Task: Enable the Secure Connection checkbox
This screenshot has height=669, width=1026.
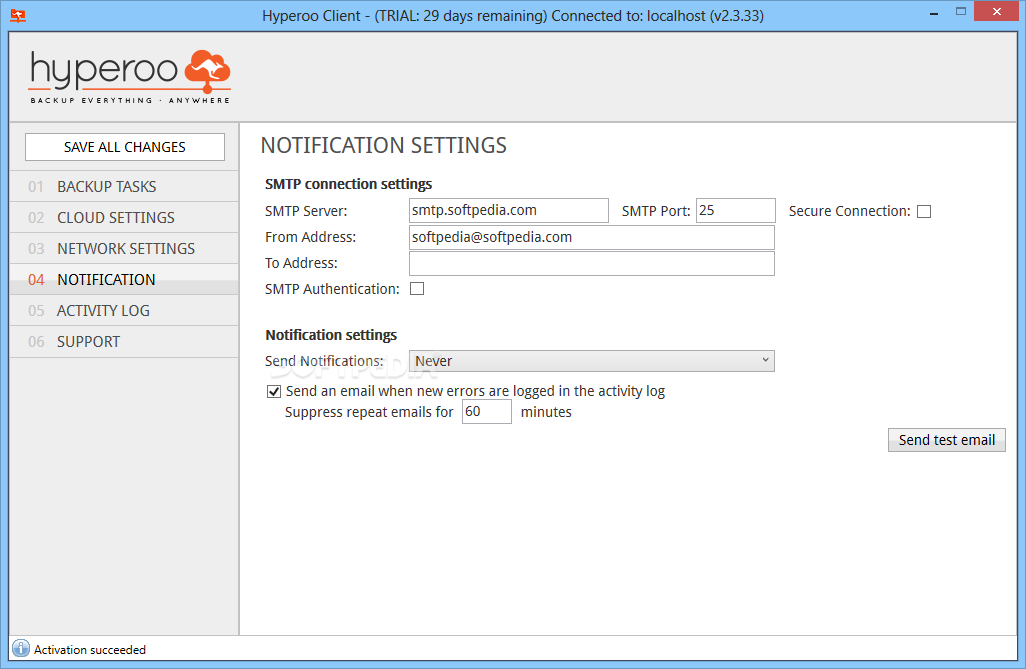Action: (924, 211)
